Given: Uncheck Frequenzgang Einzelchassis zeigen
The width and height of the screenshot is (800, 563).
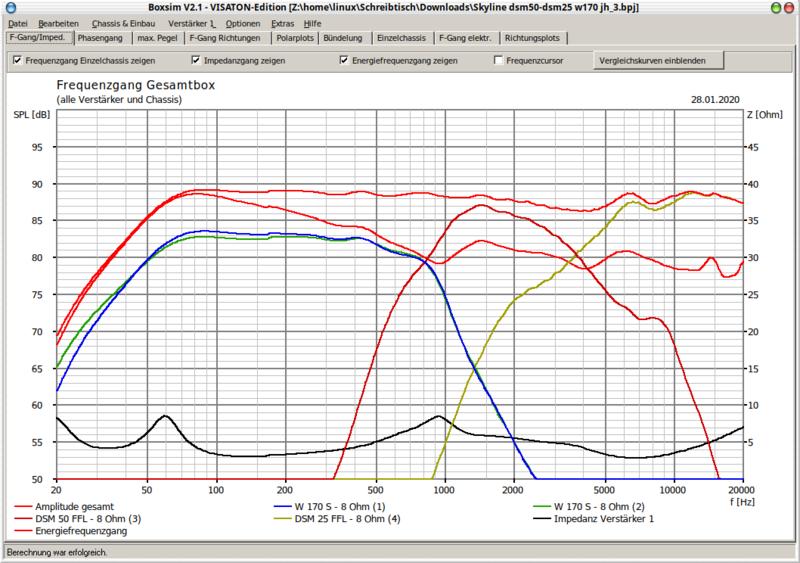Looking at the screenshot, I should (x=19, y=61).
